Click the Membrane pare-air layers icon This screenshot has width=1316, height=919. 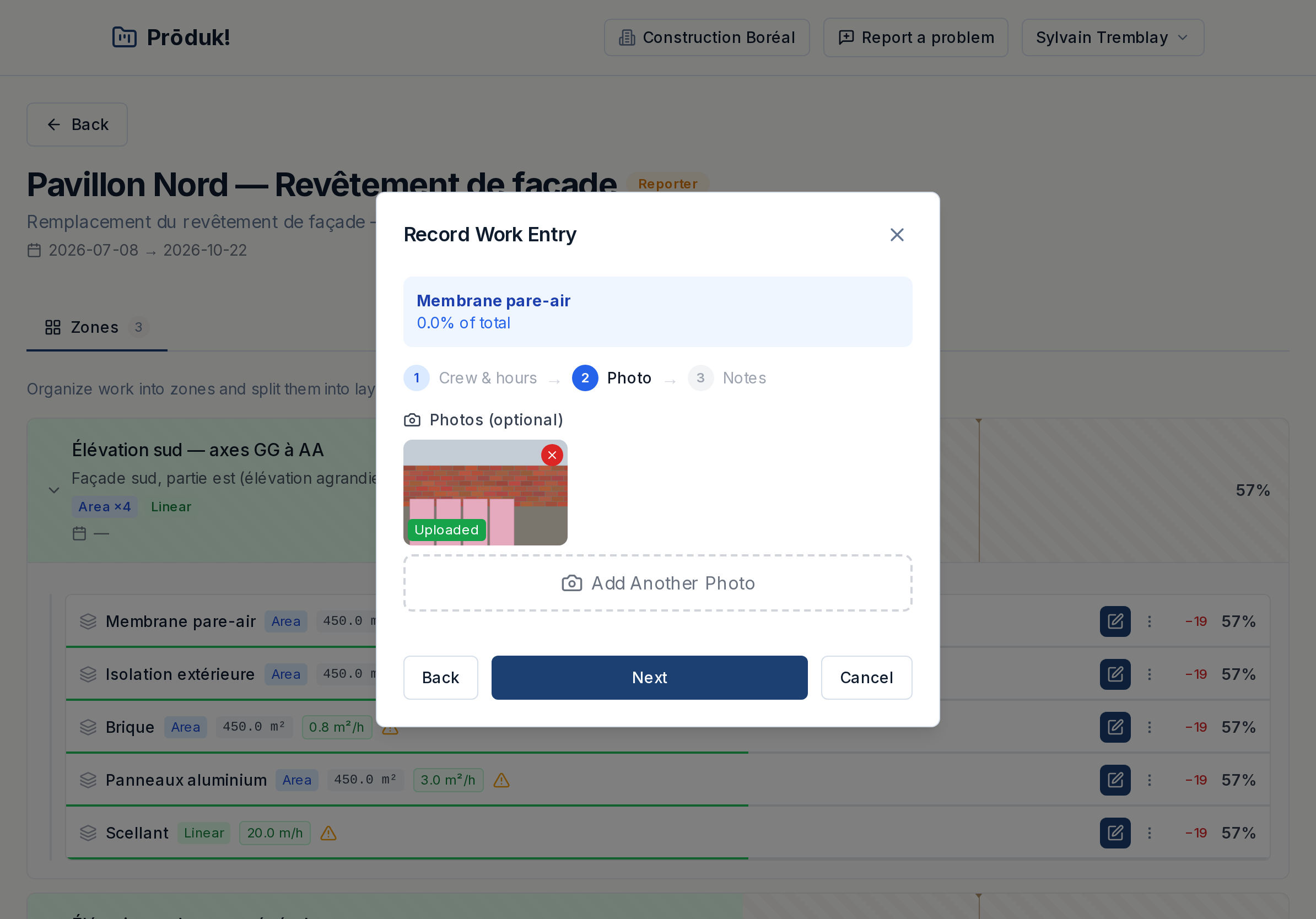coord(88,621)
